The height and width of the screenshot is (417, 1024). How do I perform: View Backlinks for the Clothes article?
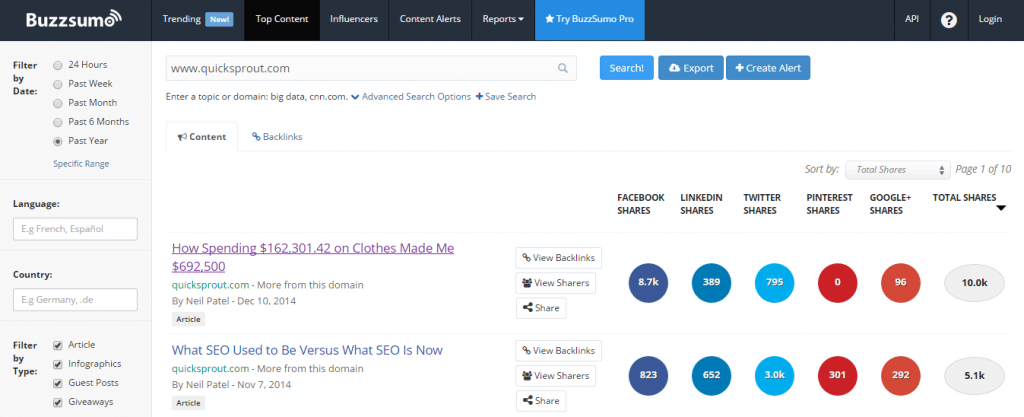[558, 258]
